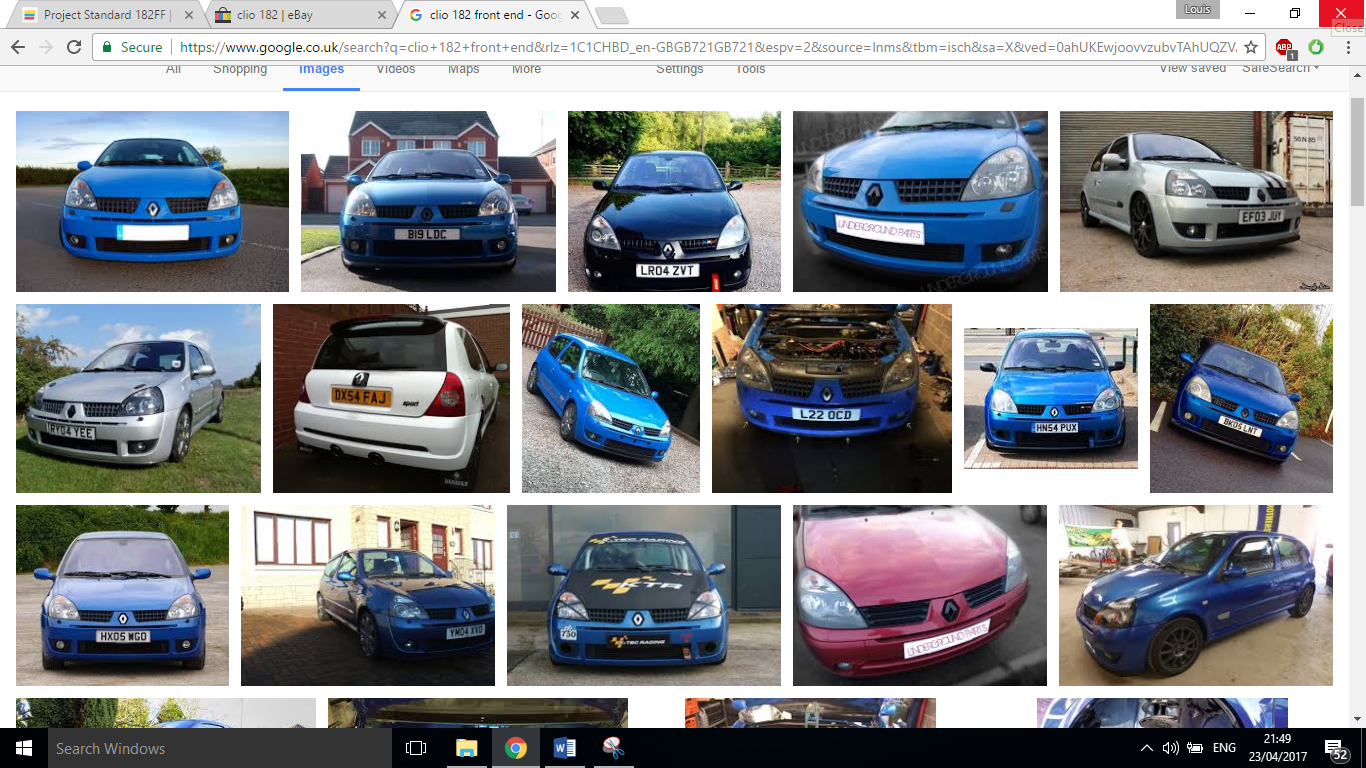Click the browser back arrow
The image size is (1366, 768).
click(18, 47)
